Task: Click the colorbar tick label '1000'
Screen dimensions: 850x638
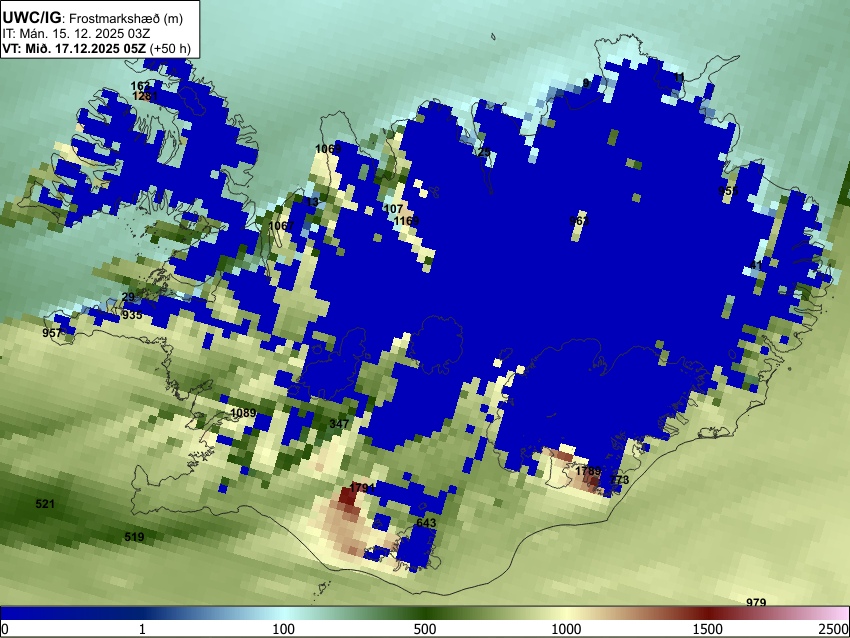Action: coord(566,629)
